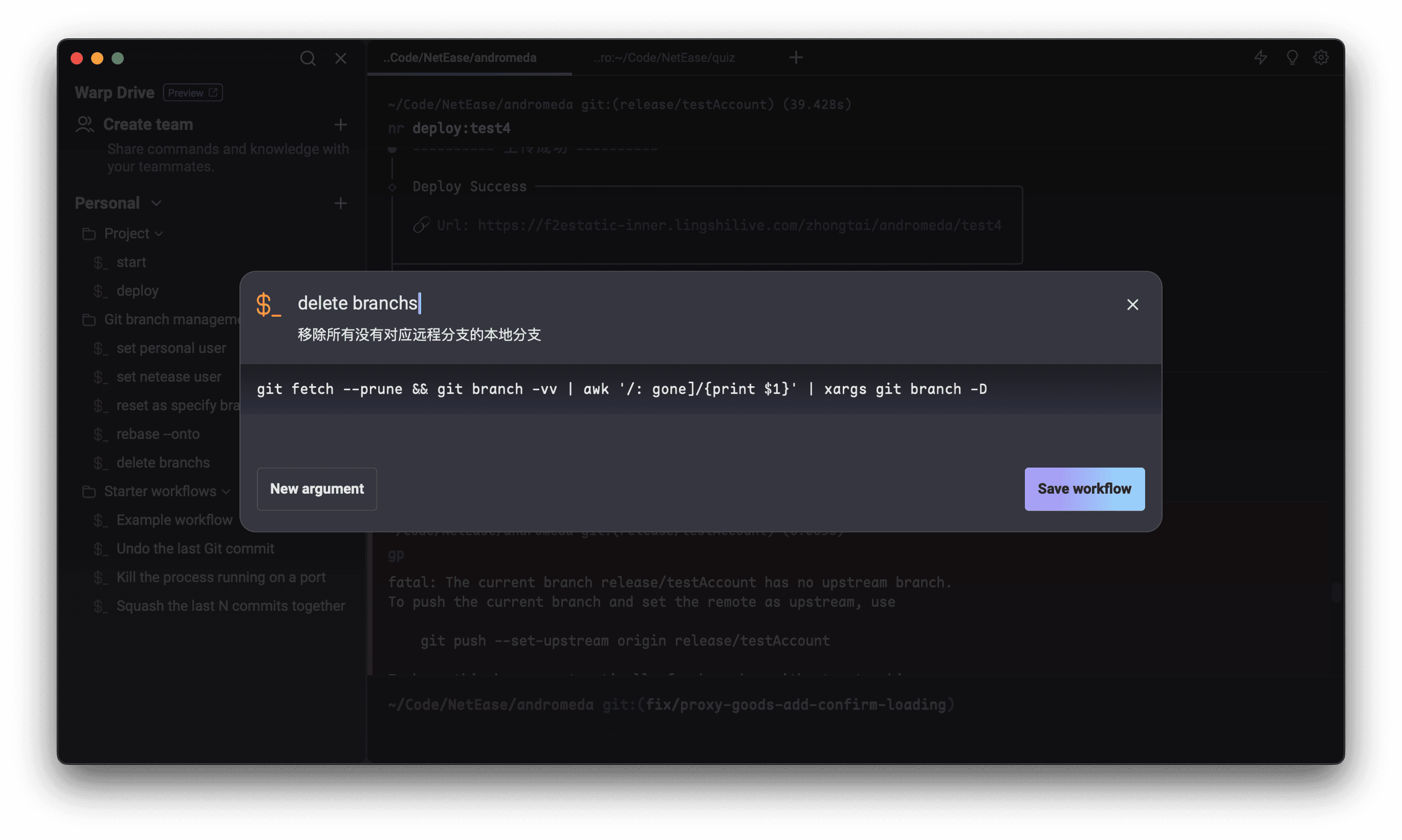This screenshot has height=840, width=1402.
Task: Open the set personal user workflow
Action: point(171,349)
